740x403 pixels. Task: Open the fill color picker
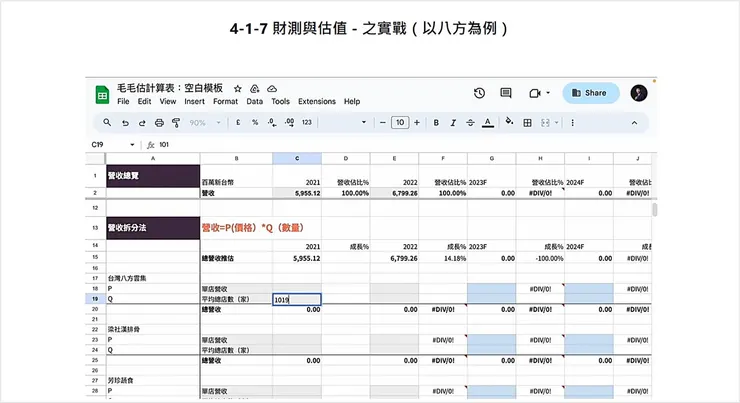click(509, 122)
